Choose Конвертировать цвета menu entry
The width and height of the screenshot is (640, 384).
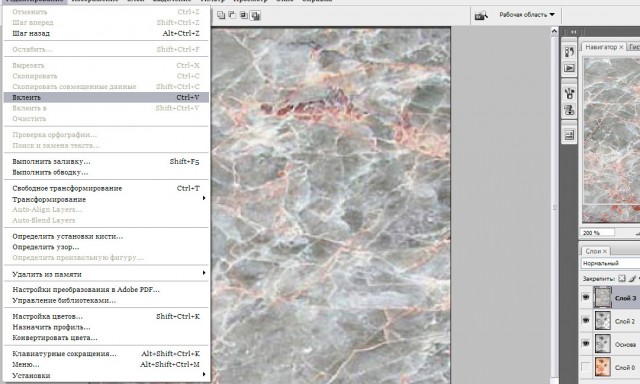click(x=106, y=337)
